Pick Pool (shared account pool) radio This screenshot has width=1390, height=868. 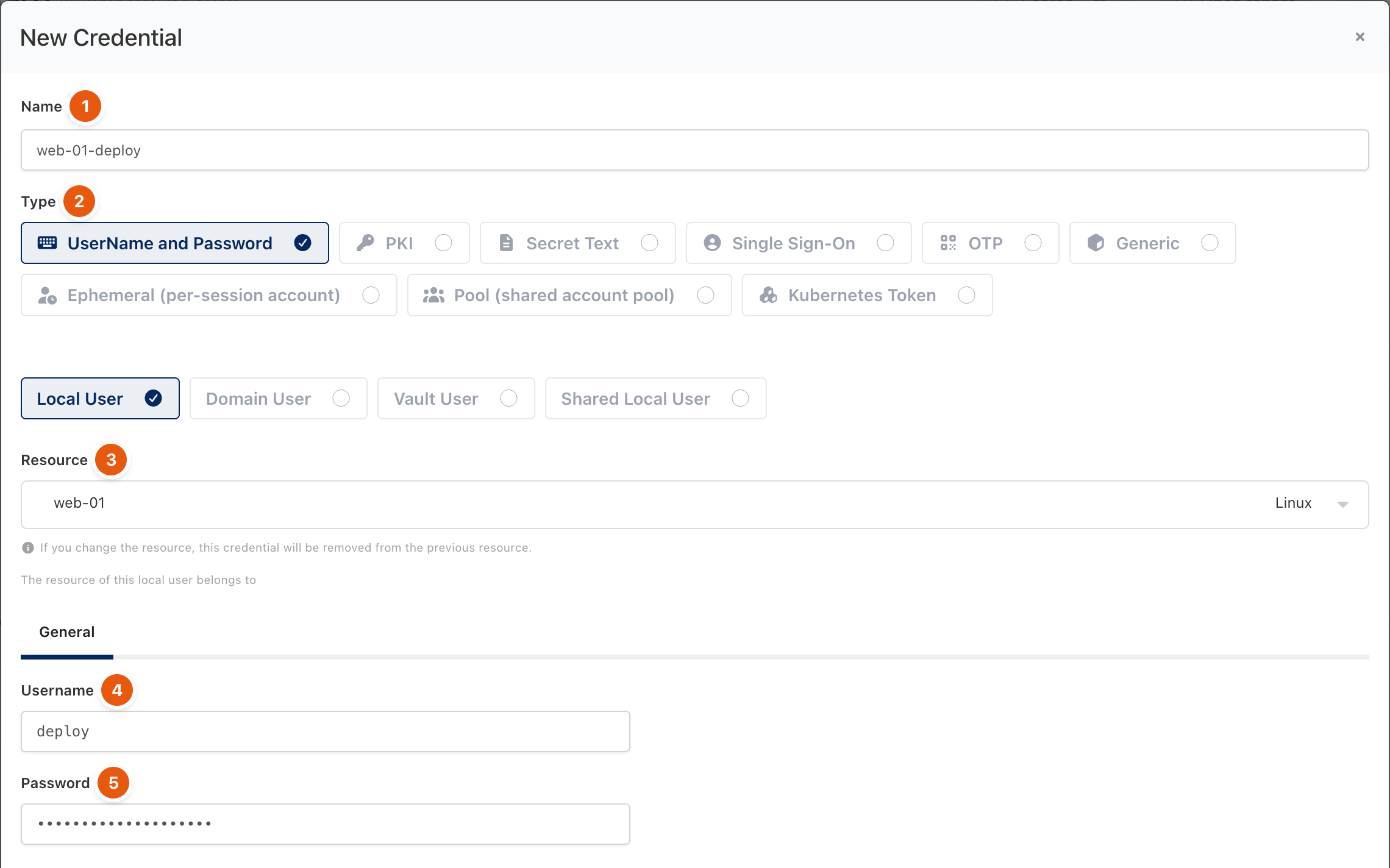[706, 295]
